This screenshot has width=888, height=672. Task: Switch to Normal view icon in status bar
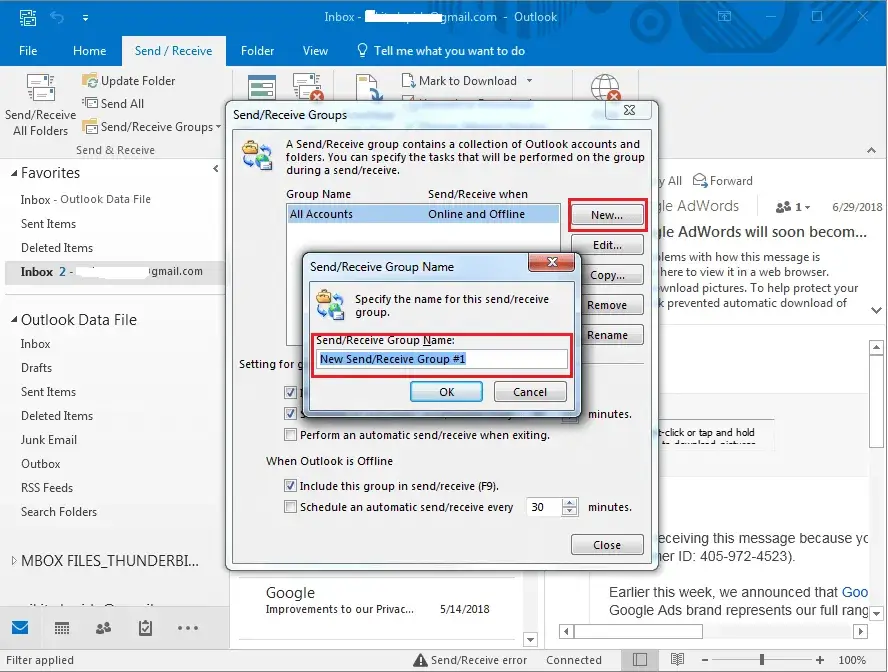click(640, 660)
